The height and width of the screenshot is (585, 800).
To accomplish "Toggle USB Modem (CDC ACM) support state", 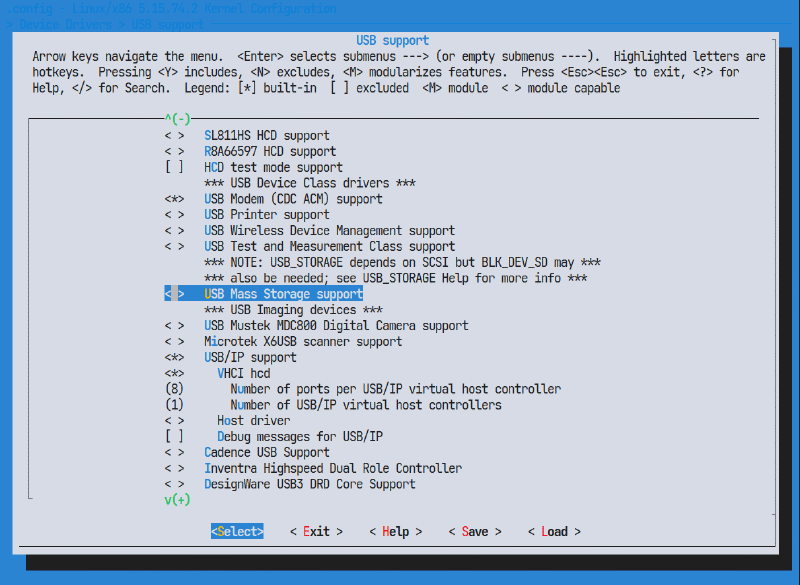I will 175,199.
